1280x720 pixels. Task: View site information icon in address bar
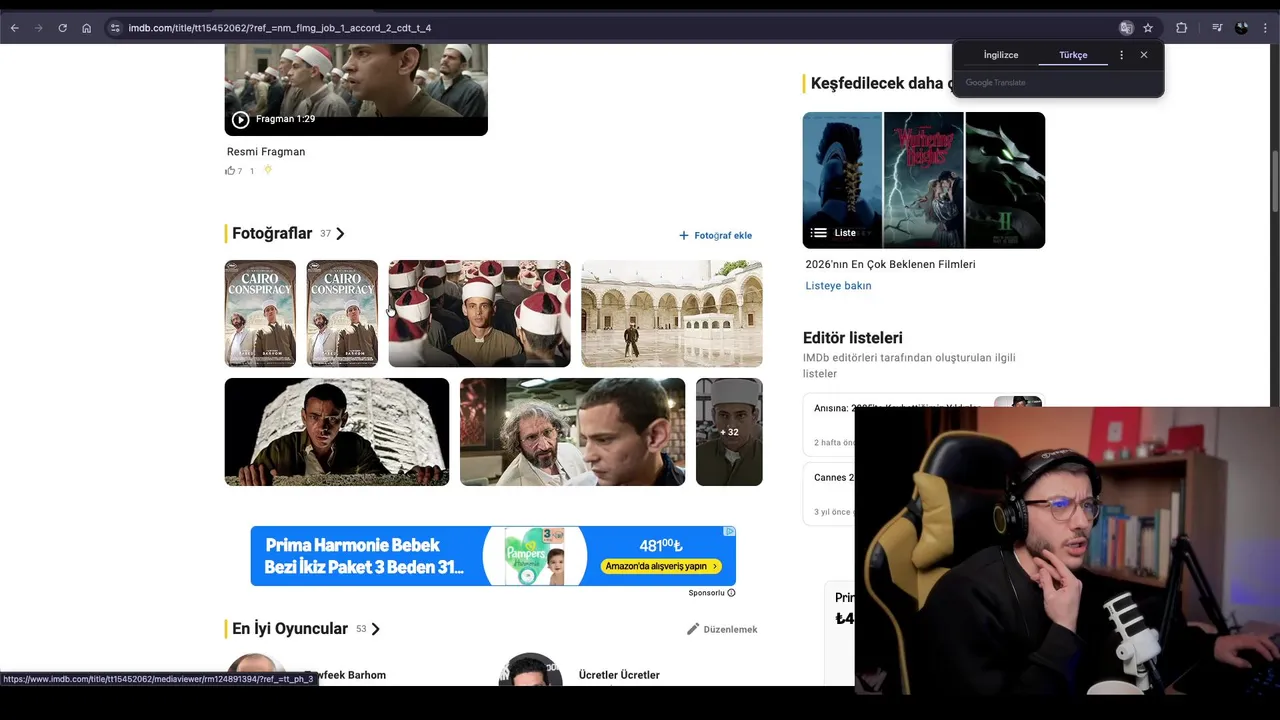pyautogui.click(x=115, y=28)
